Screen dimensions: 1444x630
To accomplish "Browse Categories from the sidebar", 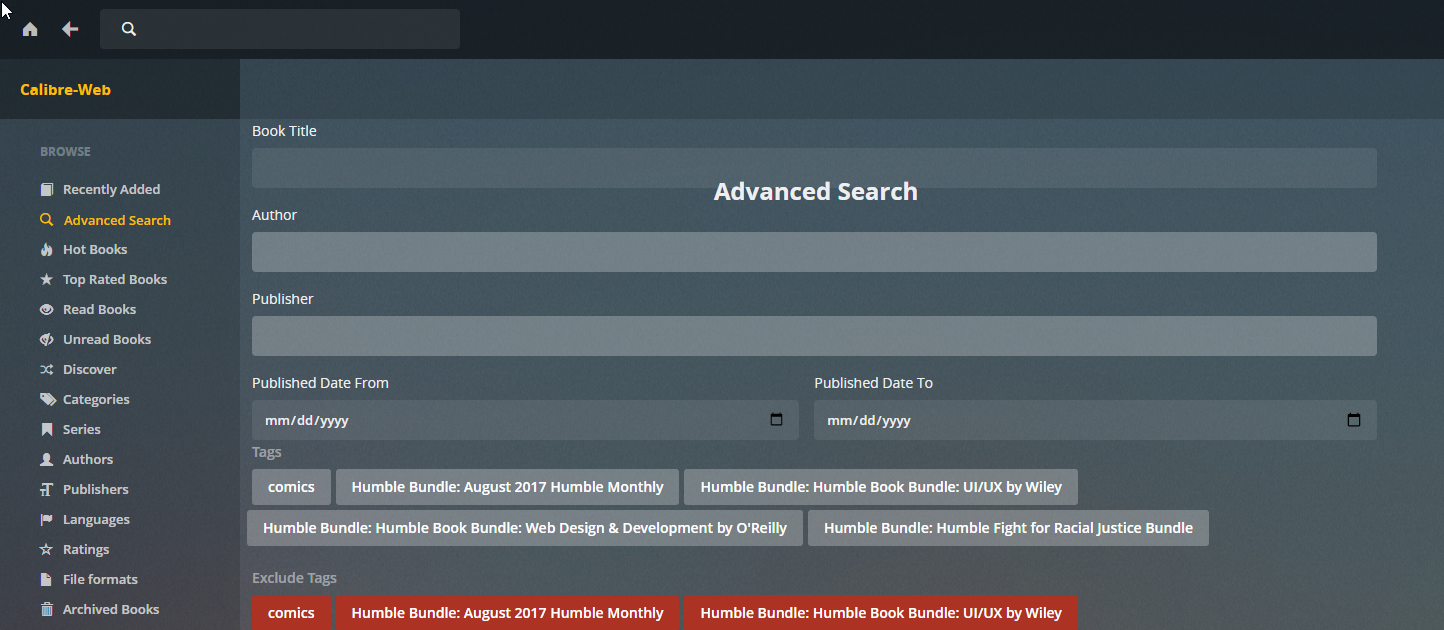I will click(95, 399).
